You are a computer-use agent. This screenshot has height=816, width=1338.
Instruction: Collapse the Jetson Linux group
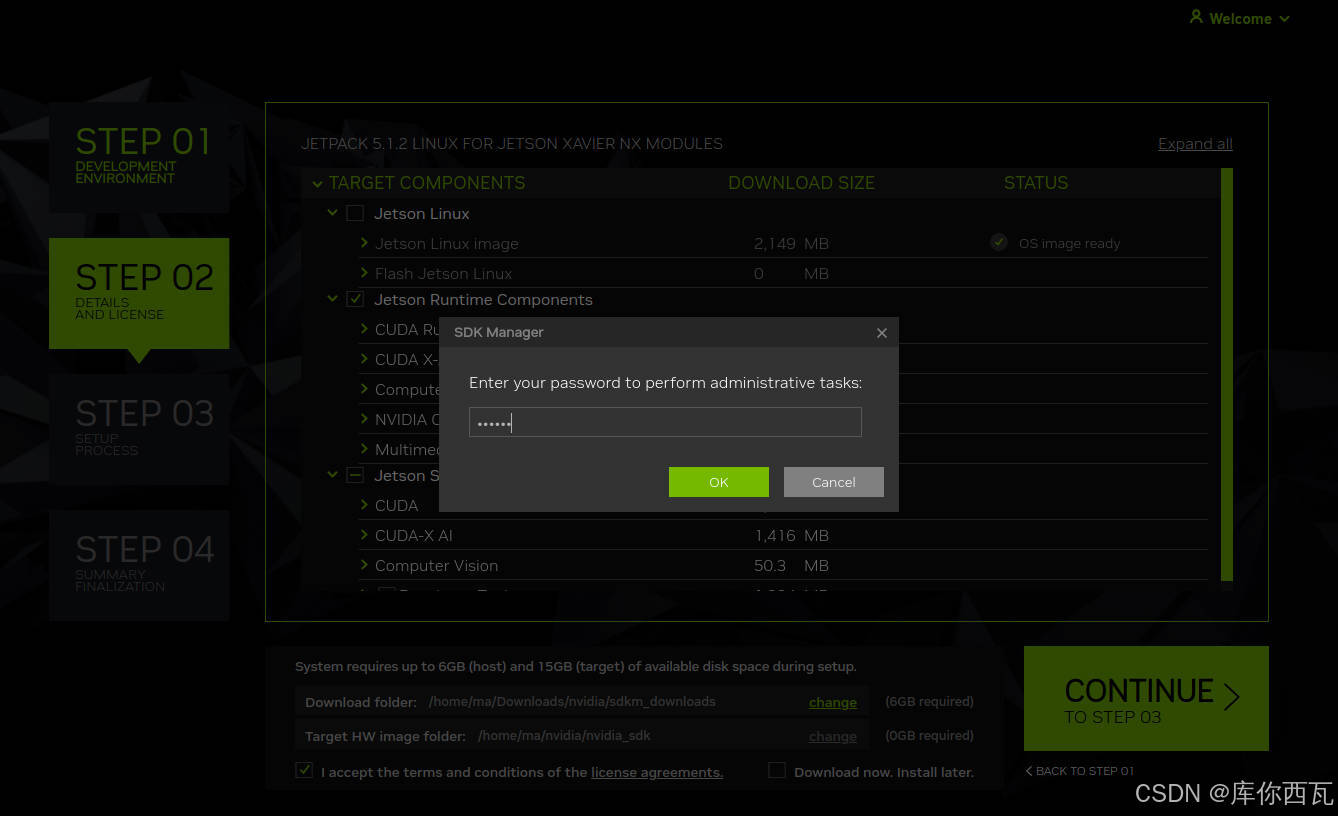(332, 213)
